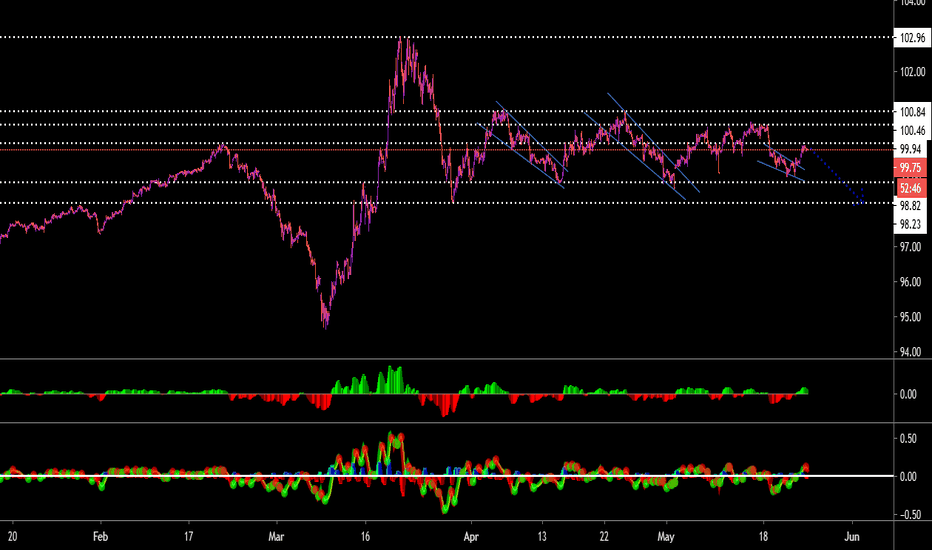Click the 97.00 price axis tick
This screenshot has width=932, height=550.
point(912,247)
